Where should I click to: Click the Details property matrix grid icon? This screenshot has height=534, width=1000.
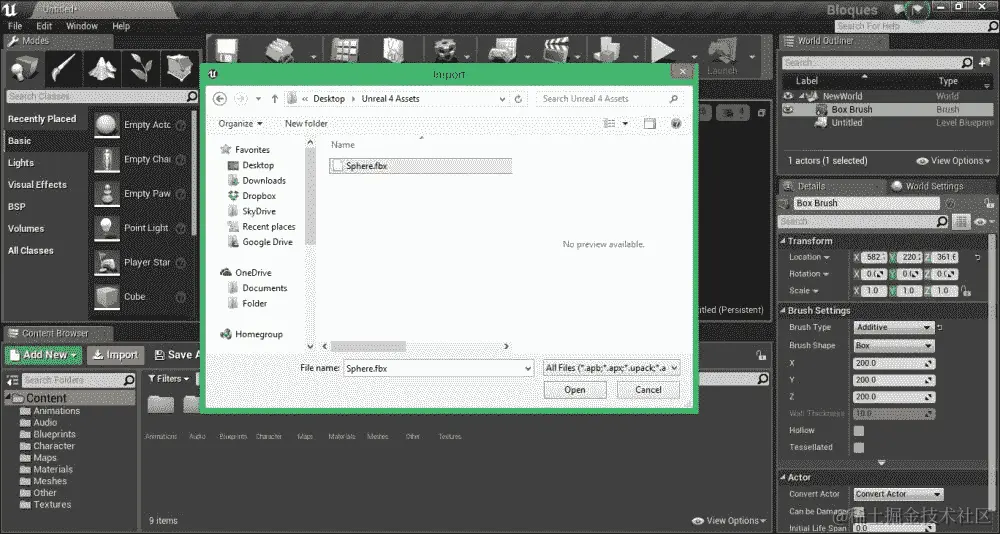(961, 221)
